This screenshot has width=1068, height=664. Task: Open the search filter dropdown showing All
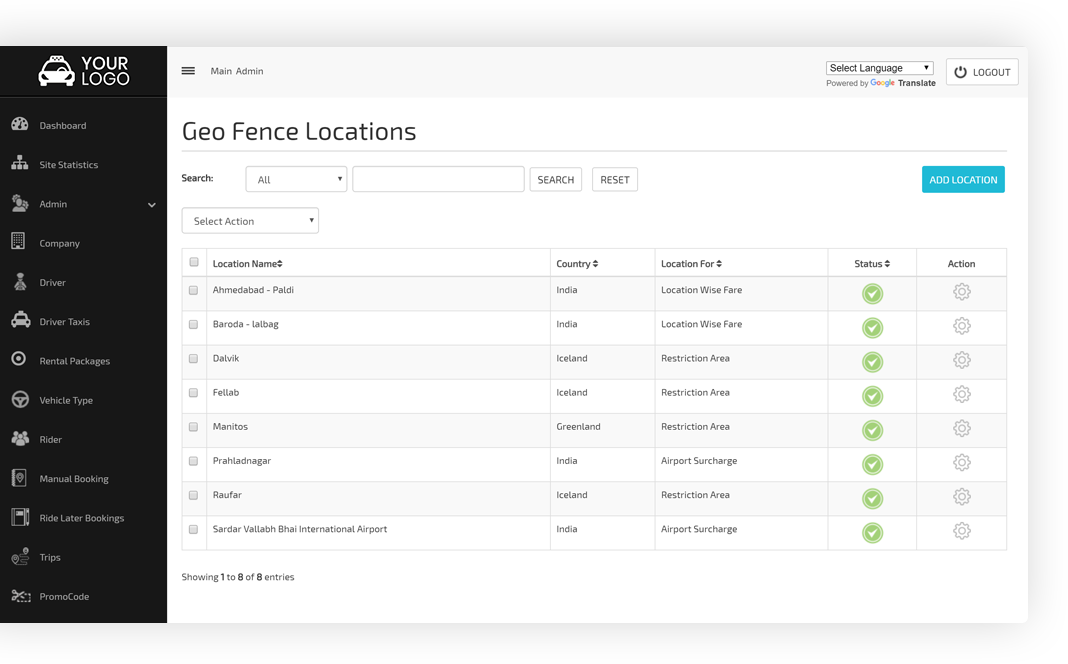(x=295, y=178)
